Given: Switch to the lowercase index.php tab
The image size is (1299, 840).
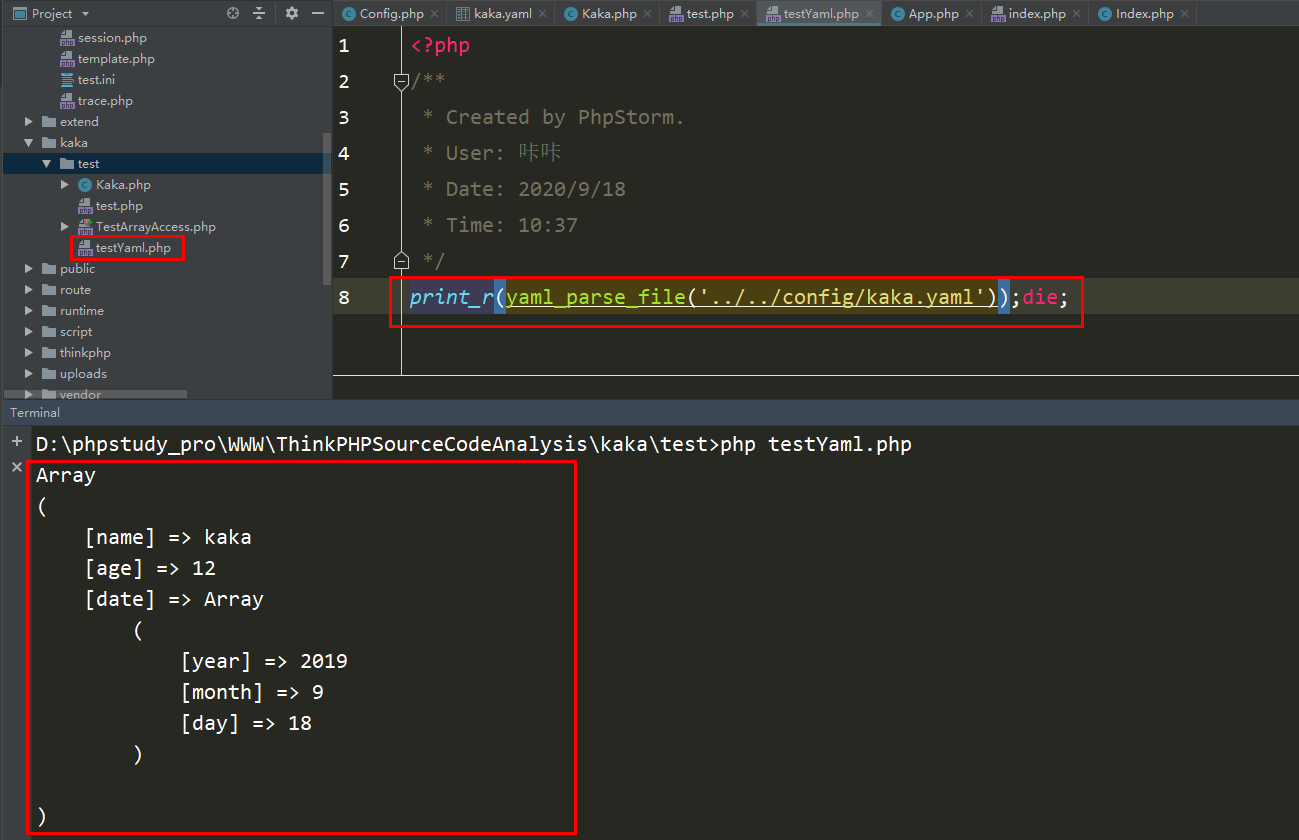Looking at the screenshot, I should pyautogui.click(x=1027, y=14).
